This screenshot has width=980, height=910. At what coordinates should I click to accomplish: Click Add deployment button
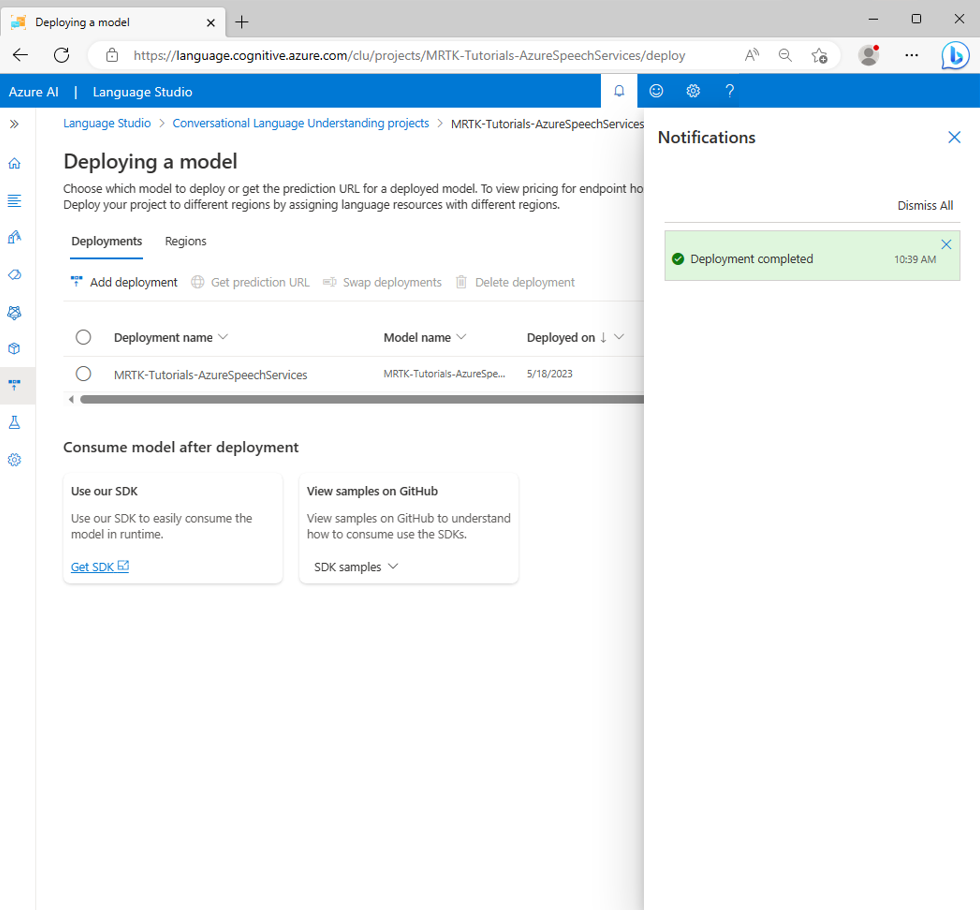(x=124, y=282)
